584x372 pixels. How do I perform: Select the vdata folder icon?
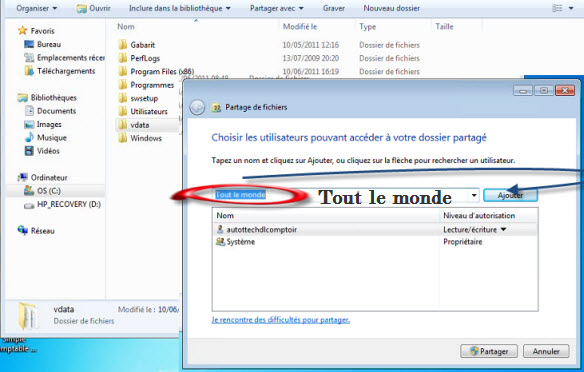pos(123,125)
